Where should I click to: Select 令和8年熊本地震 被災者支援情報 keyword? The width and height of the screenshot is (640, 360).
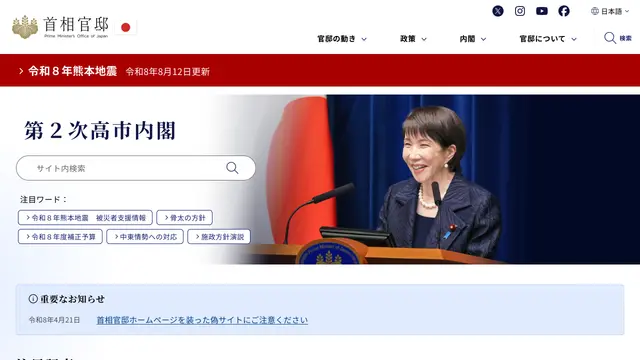[x=85, y=218]
